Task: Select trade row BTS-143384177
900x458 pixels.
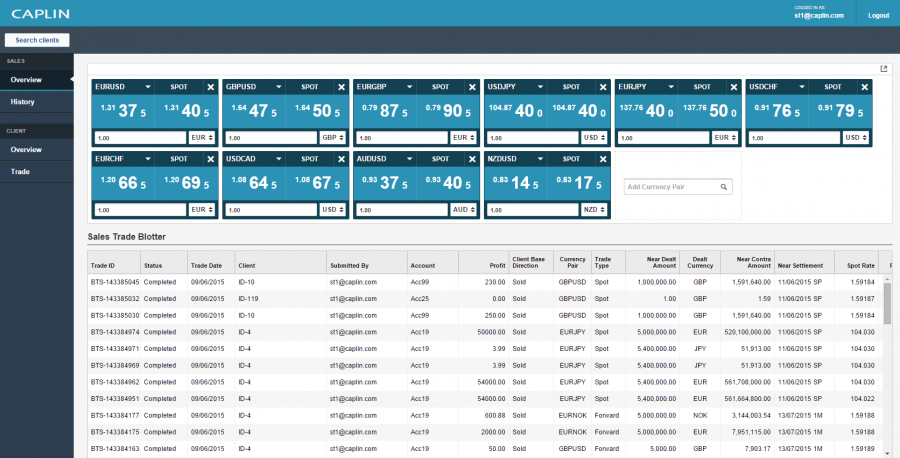Action: (x=483, y=416)
